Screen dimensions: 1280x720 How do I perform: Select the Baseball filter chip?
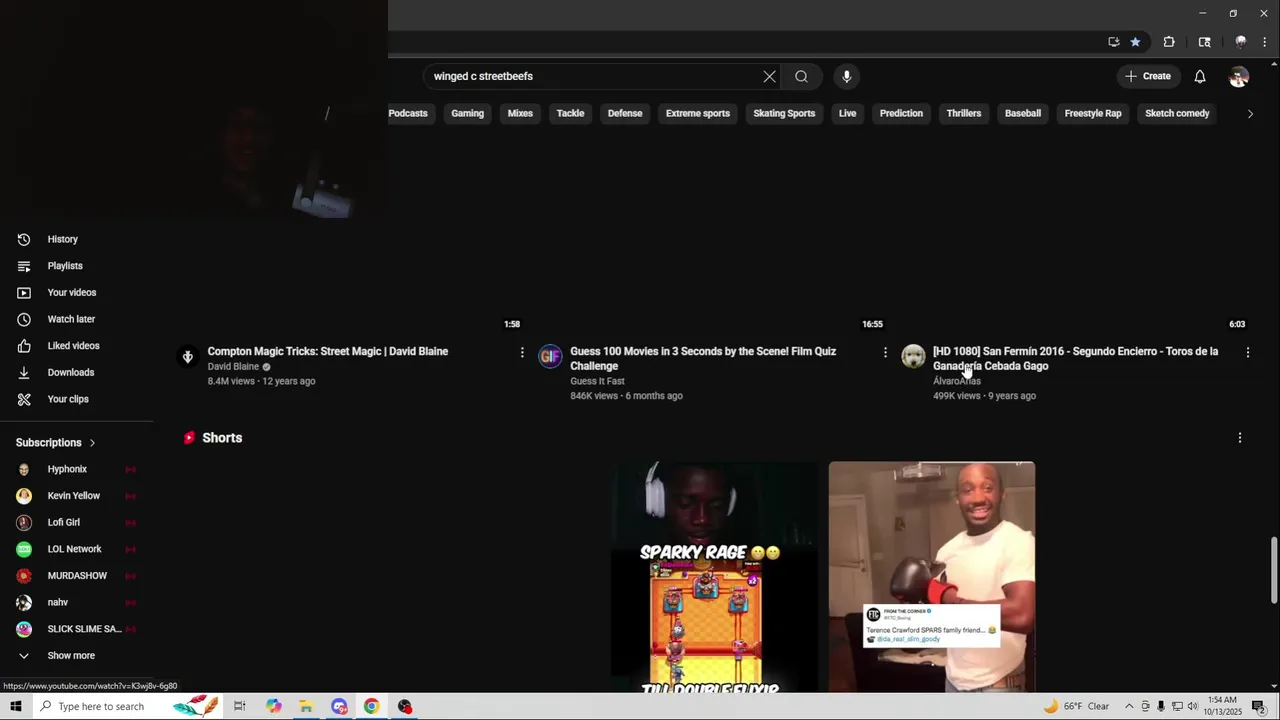tap(1023, 113)
